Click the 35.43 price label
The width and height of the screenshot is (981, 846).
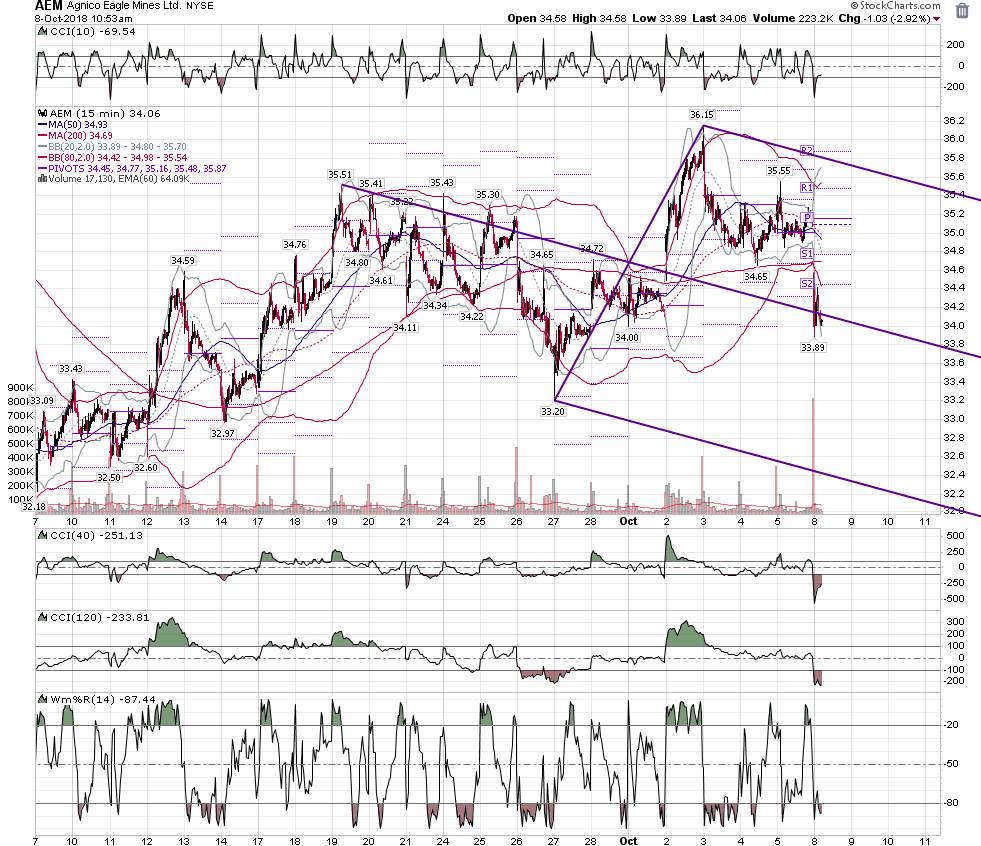pos(442,183)
